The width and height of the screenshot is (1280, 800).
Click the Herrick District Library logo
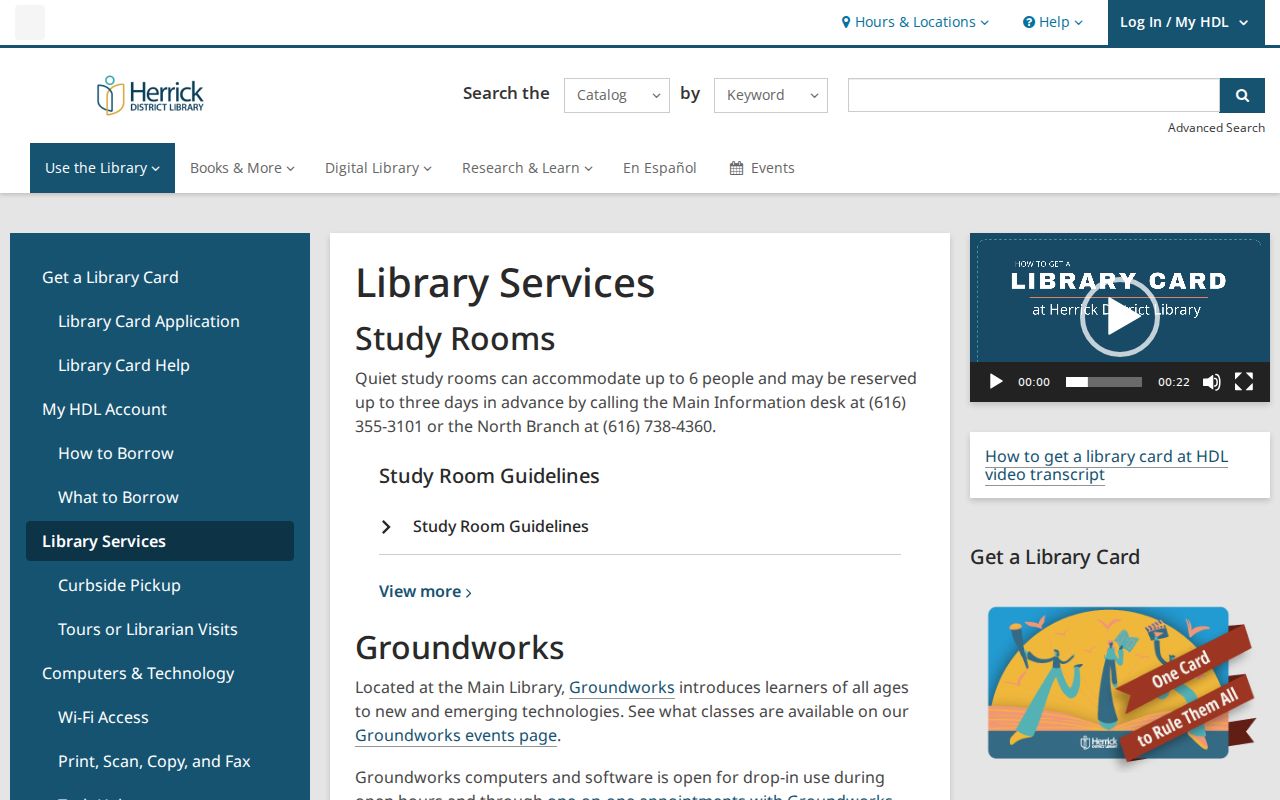(x=150, y=95)
